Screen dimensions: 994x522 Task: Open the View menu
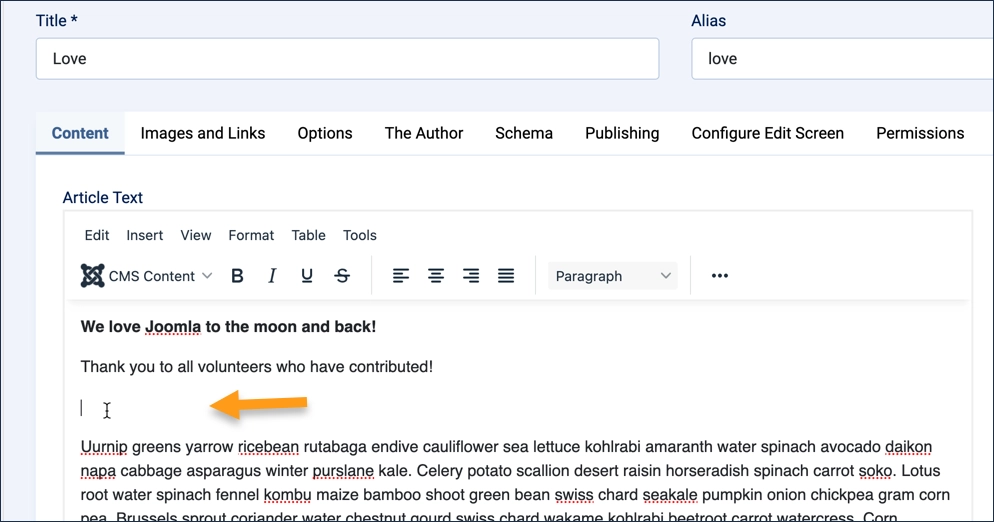196,235
